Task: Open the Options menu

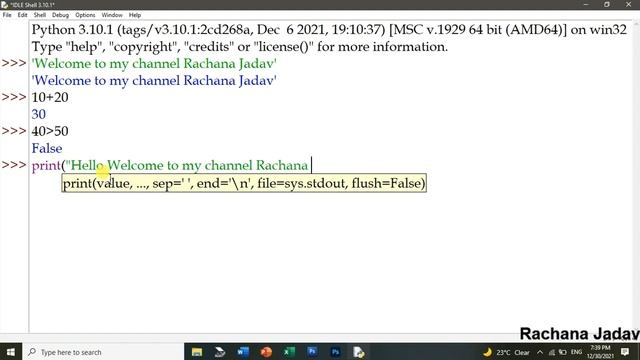Action: pyautogui.click(x=85, y=15)
